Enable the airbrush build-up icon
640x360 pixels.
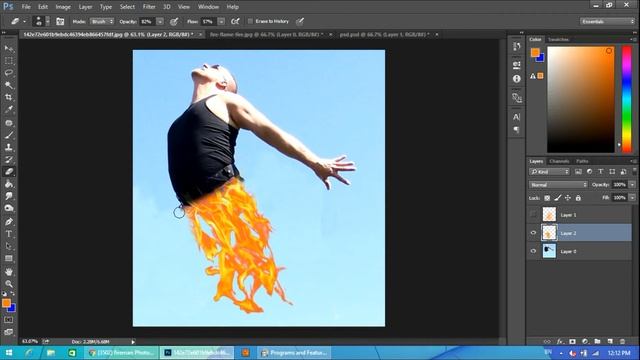point(236,21)
